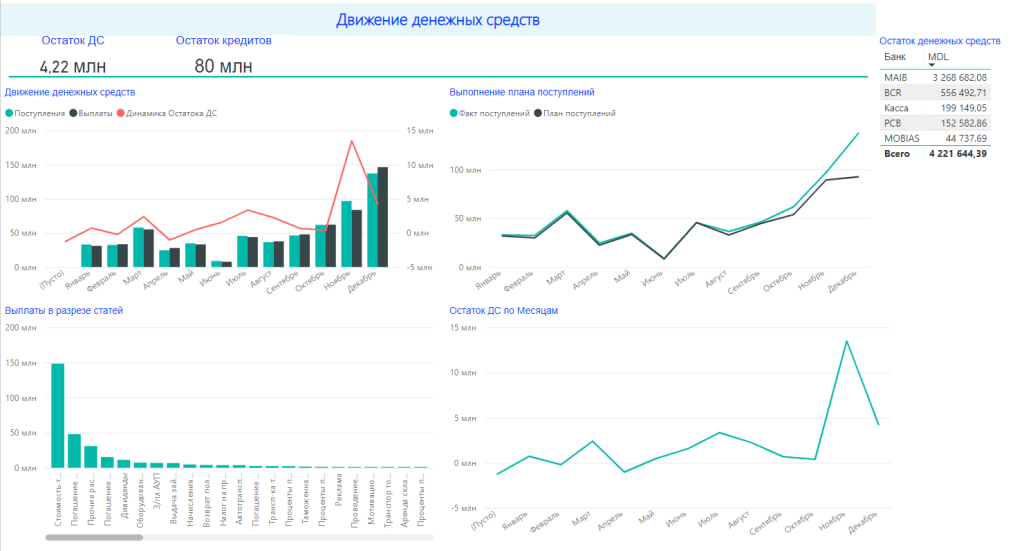
Task: Click the Остаток ДС card value 4,22 млн
Action: pos(68,67)
